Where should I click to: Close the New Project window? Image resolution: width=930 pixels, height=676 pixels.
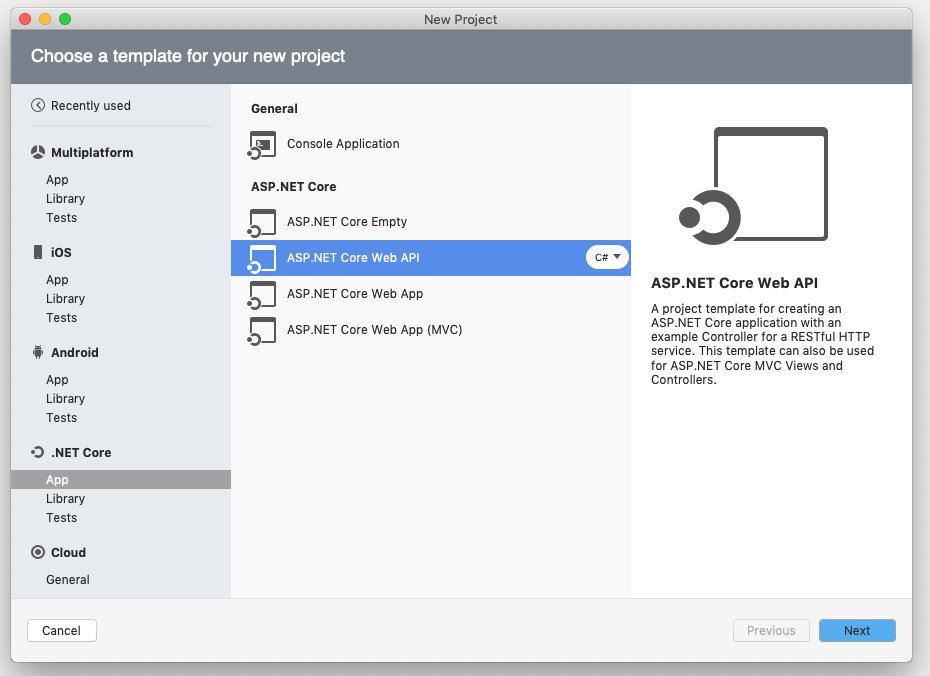point(25,19)
